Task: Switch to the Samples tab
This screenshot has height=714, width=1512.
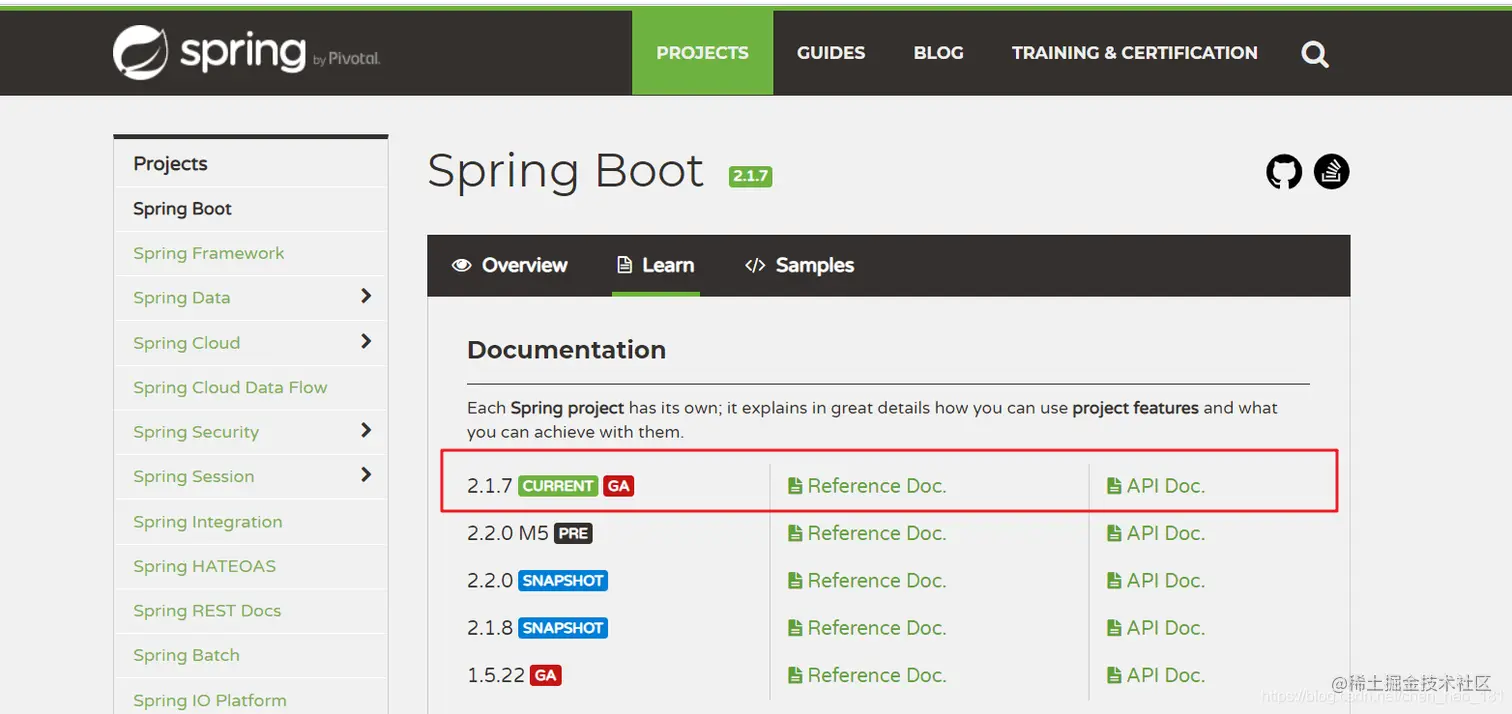Action: pos(800,265)
